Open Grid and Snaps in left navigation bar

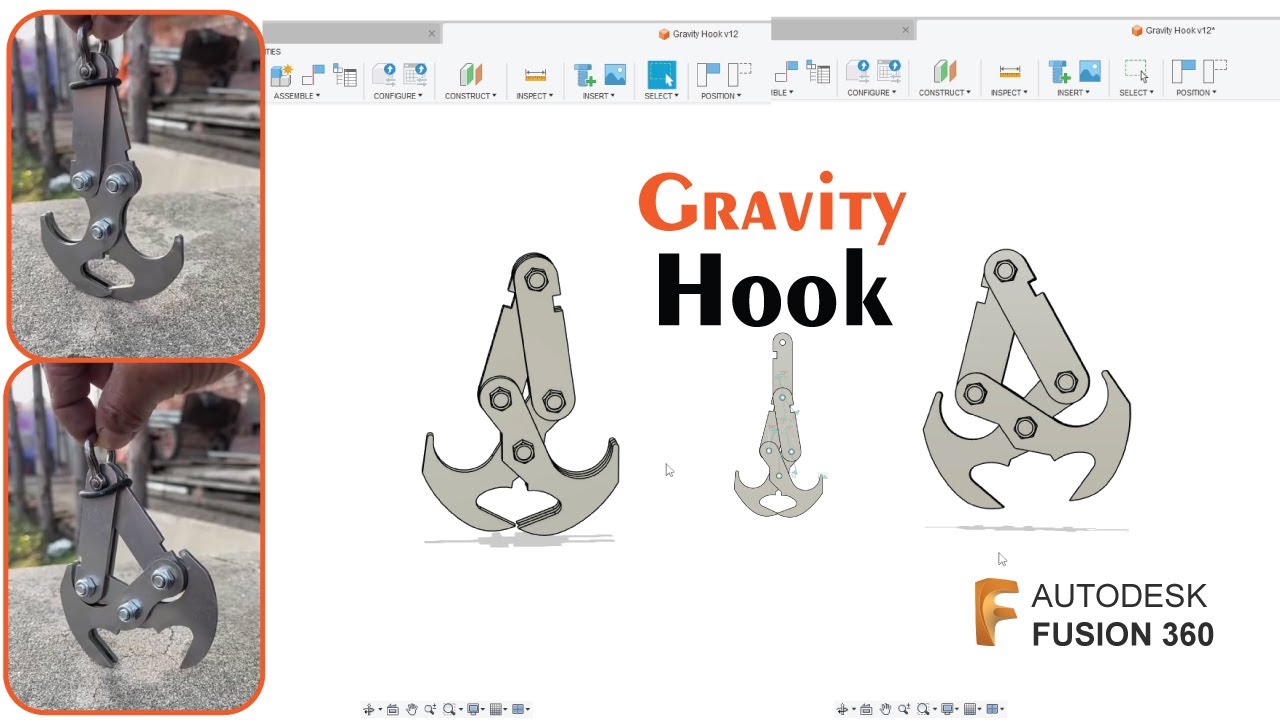(x=496, y=709)
